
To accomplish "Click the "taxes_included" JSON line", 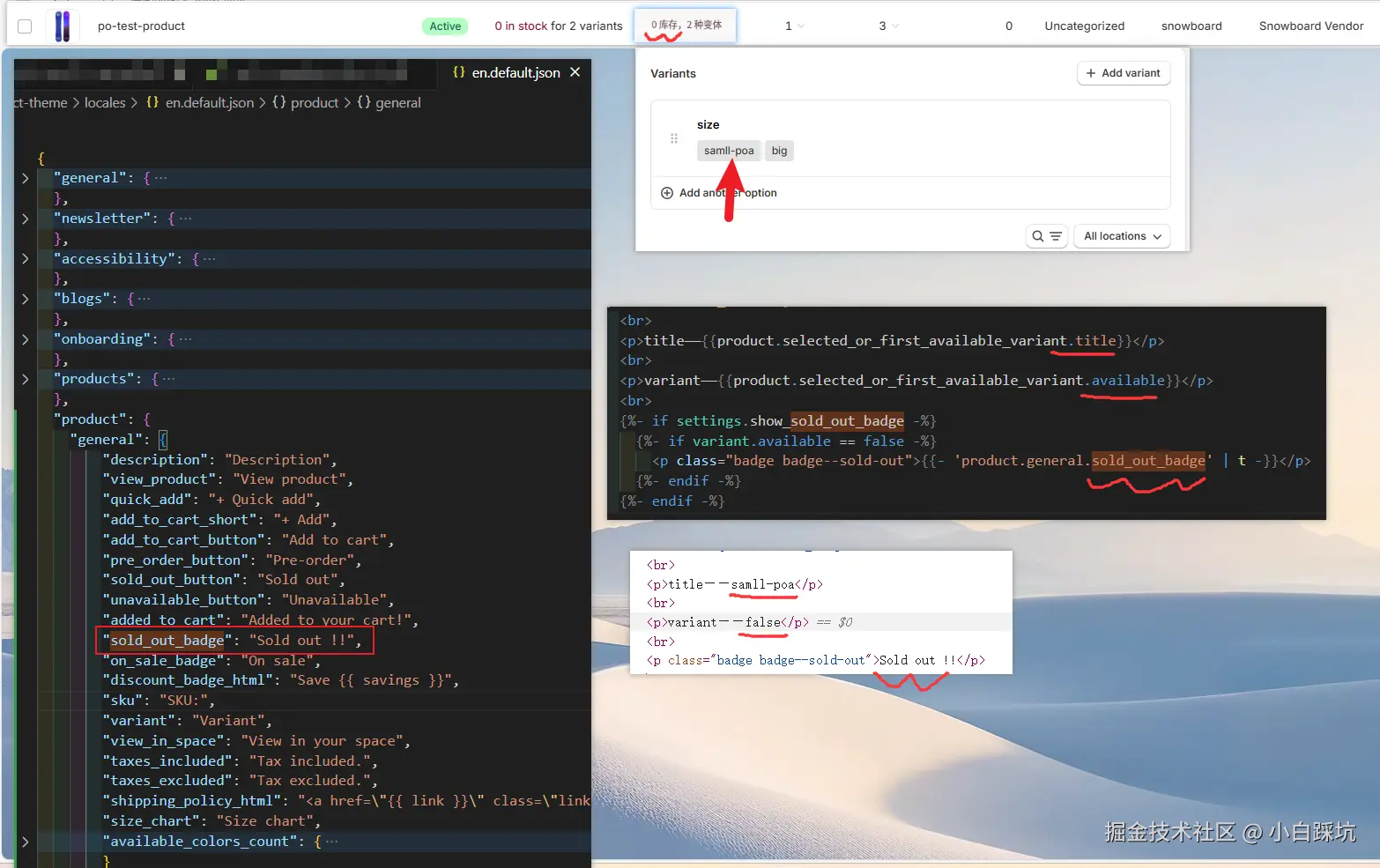I will pos(241,761).
